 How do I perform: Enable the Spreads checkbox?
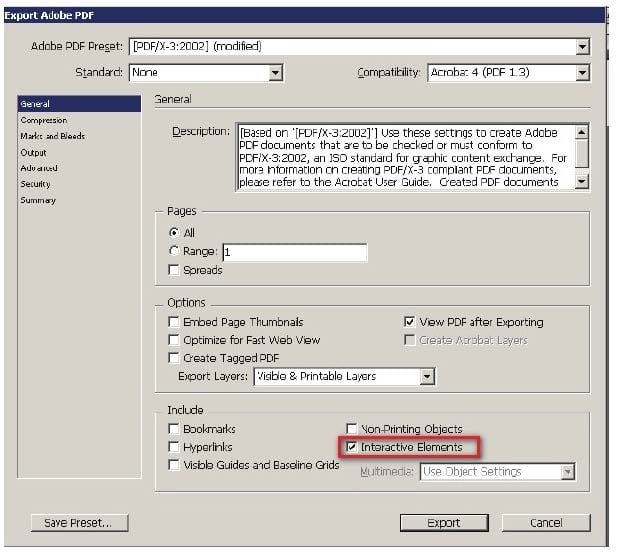coord(175,271)
